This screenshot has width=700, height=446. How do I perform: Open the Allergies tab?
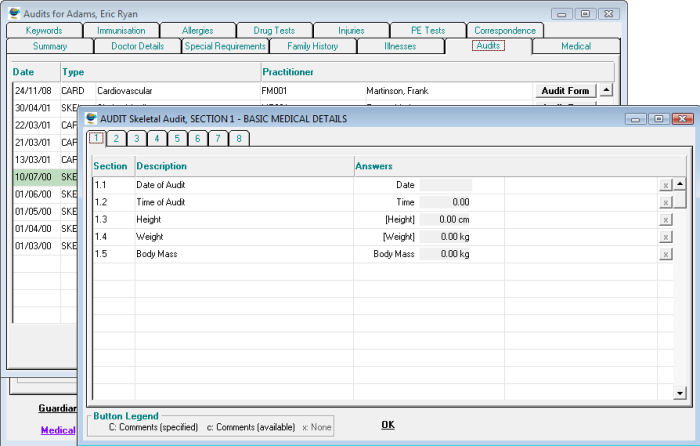(x=197, y=30)
